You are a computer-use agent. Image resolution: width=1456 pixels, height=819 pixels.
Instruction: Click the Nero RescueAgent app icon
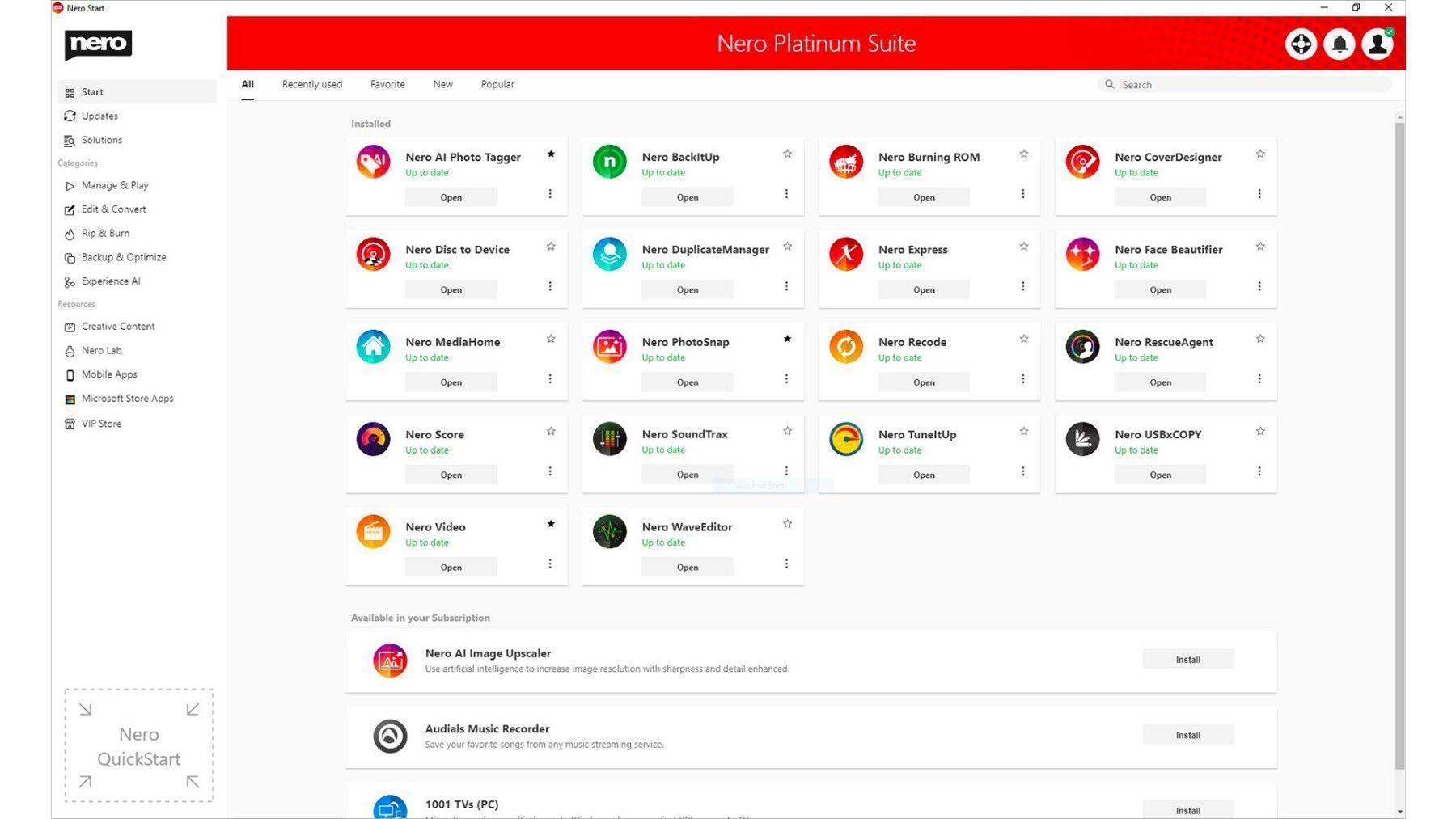(1082, 347)
